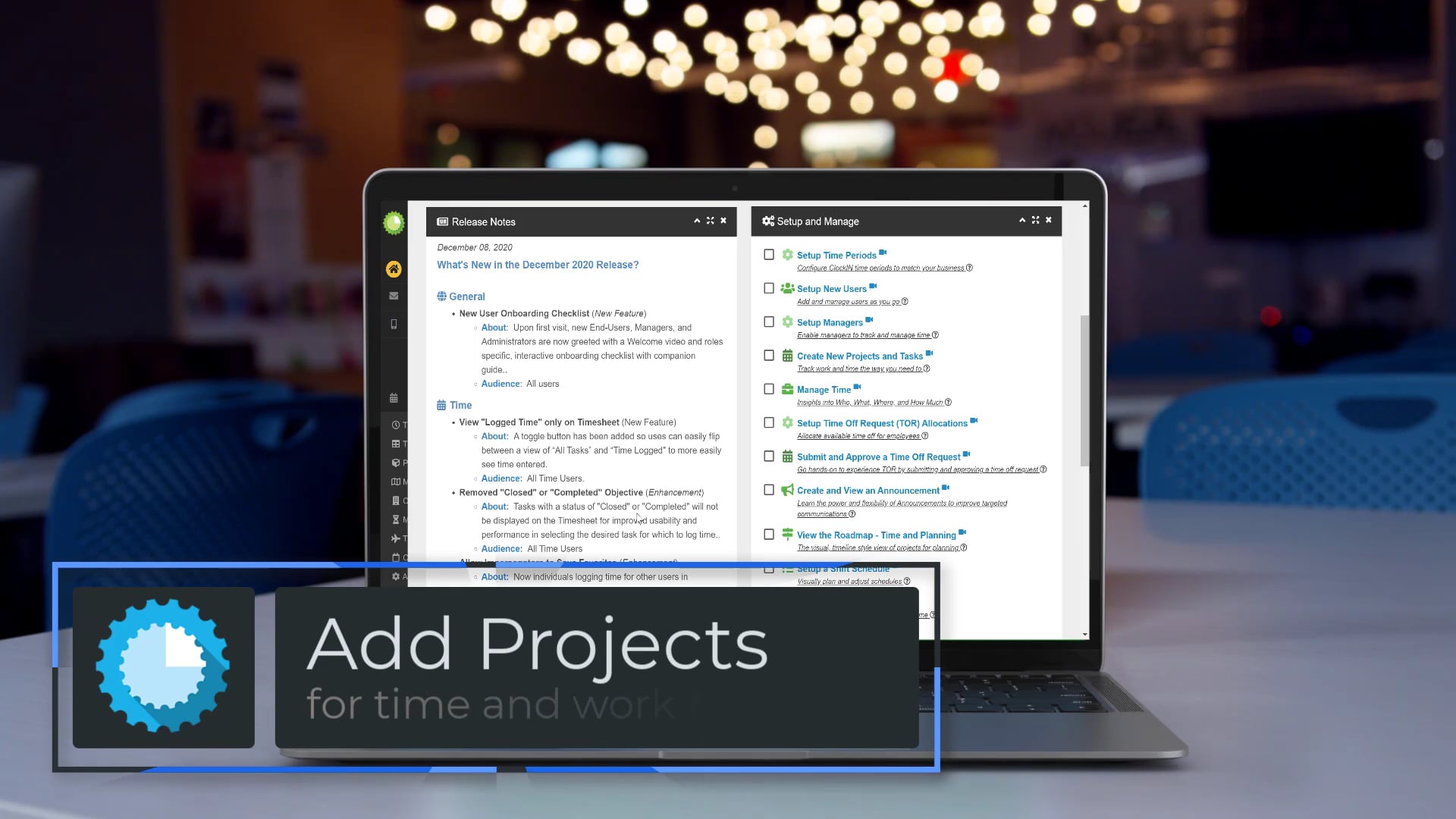Open the View the Roadmap - Time and Planning link

point(876,535)
